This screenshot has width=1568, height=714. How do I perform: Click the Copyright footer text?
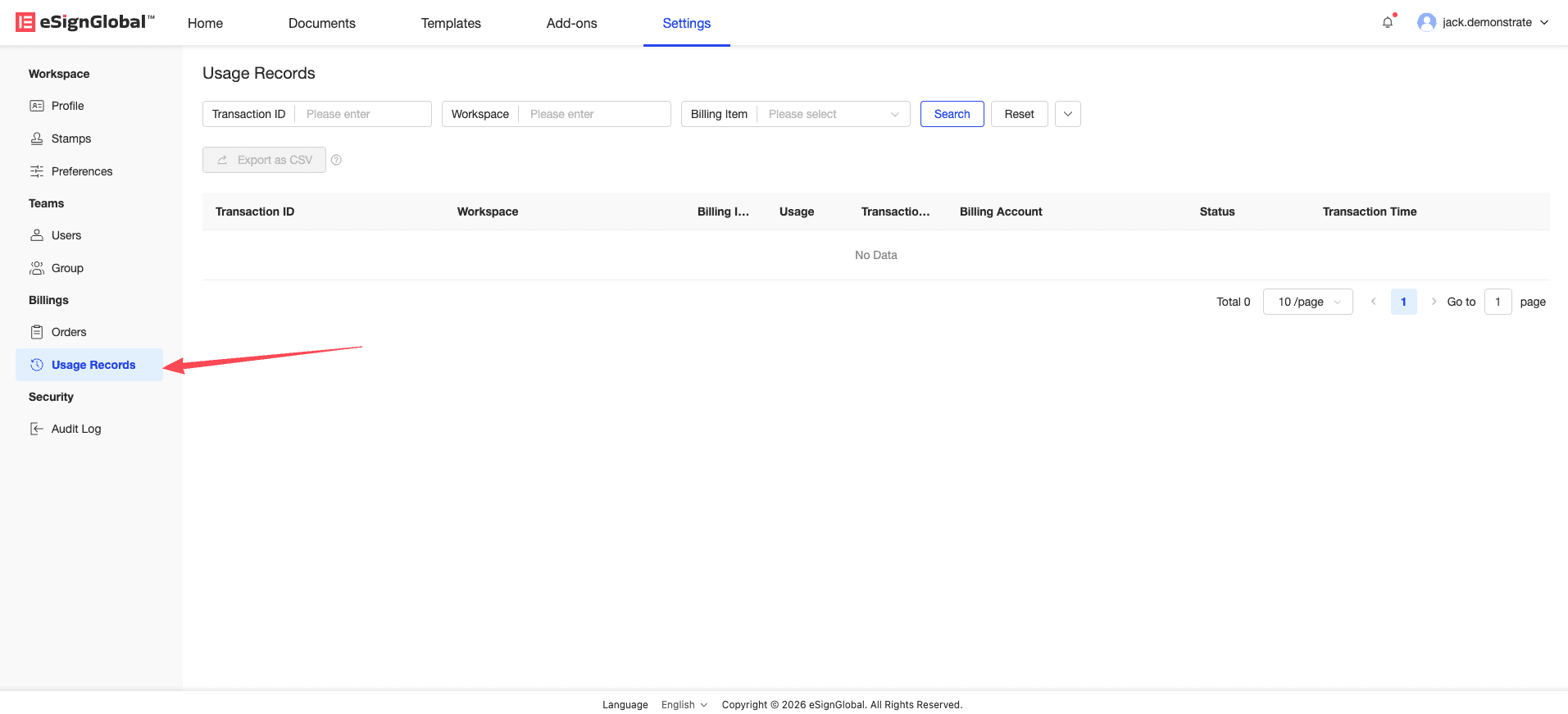(842, 705)
